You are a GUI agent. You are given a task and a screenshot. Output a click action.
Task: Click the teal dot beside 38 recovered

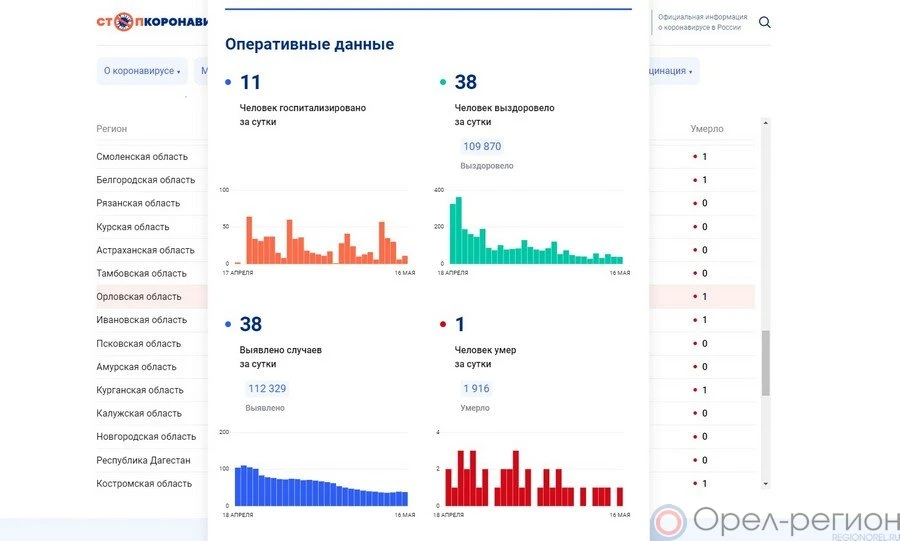443,83
